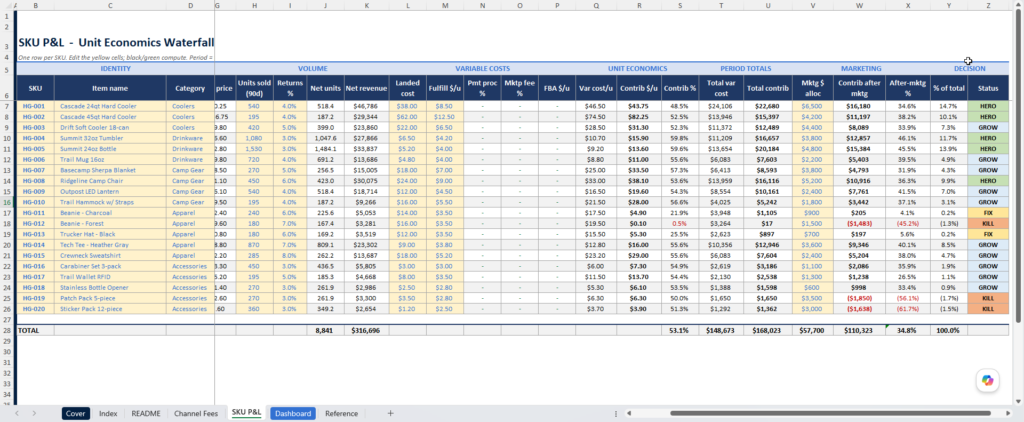Select total Mktg alloc $57,700
The width and height of the screenshot is (1024, 422).
point(812,331)
